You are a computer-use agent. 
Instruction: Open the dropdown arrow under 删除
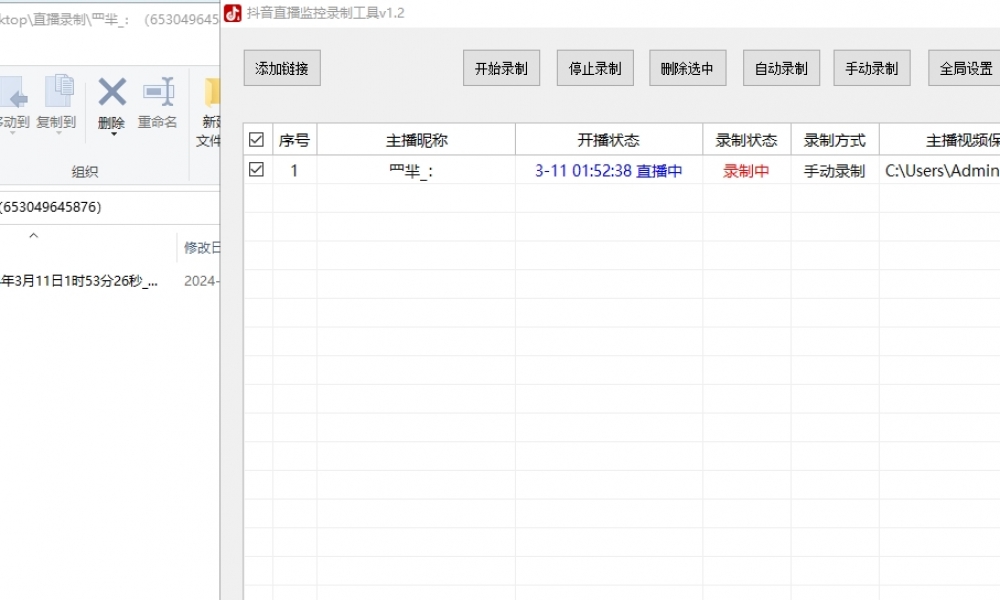[x=112, y=135]
